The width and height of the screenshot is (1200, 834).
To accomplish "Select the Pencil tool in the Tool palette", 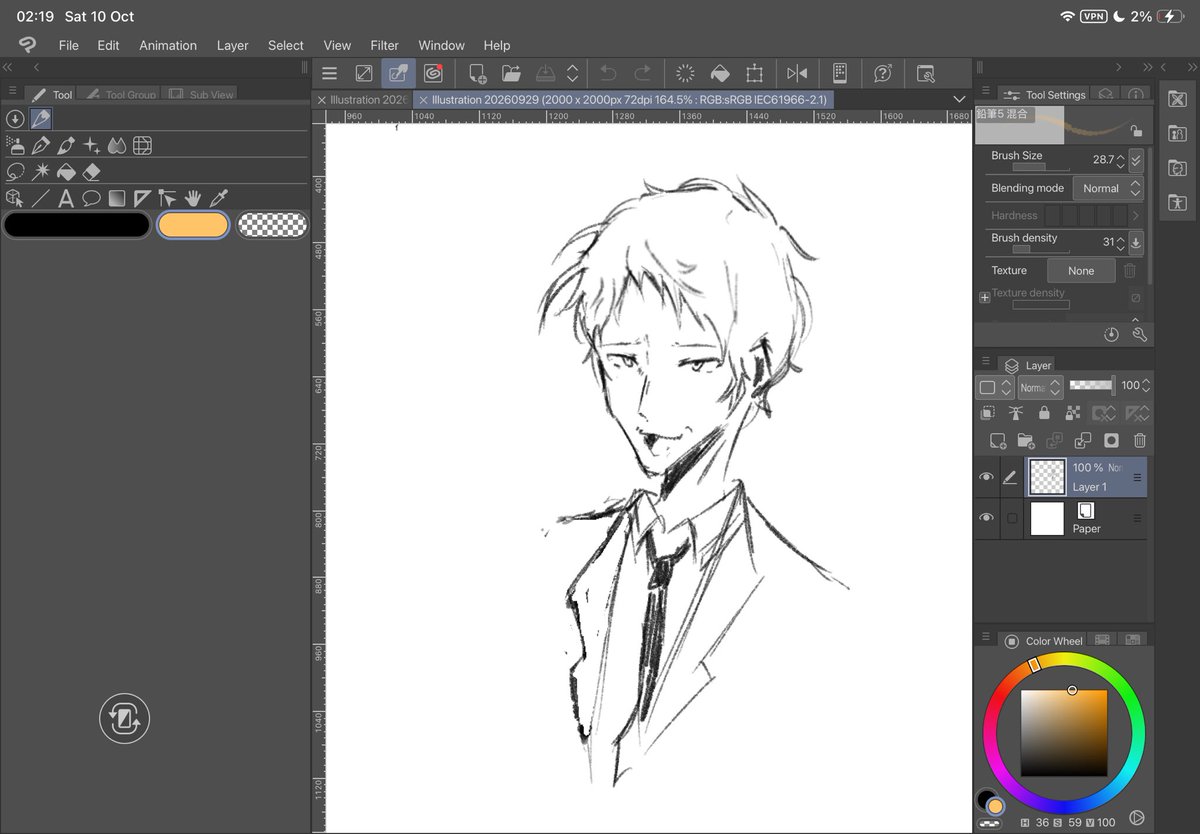I will tap(41, 119).
